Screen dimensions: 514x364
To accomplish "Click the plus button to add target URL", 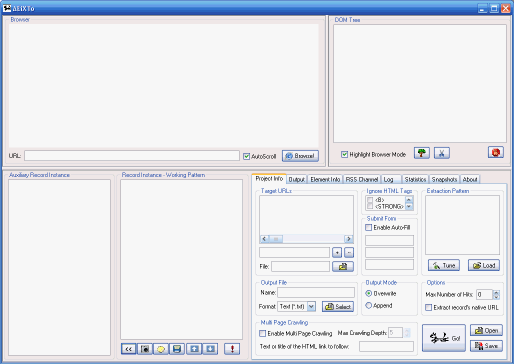I will pyautogui.click(x=337, y=252).
